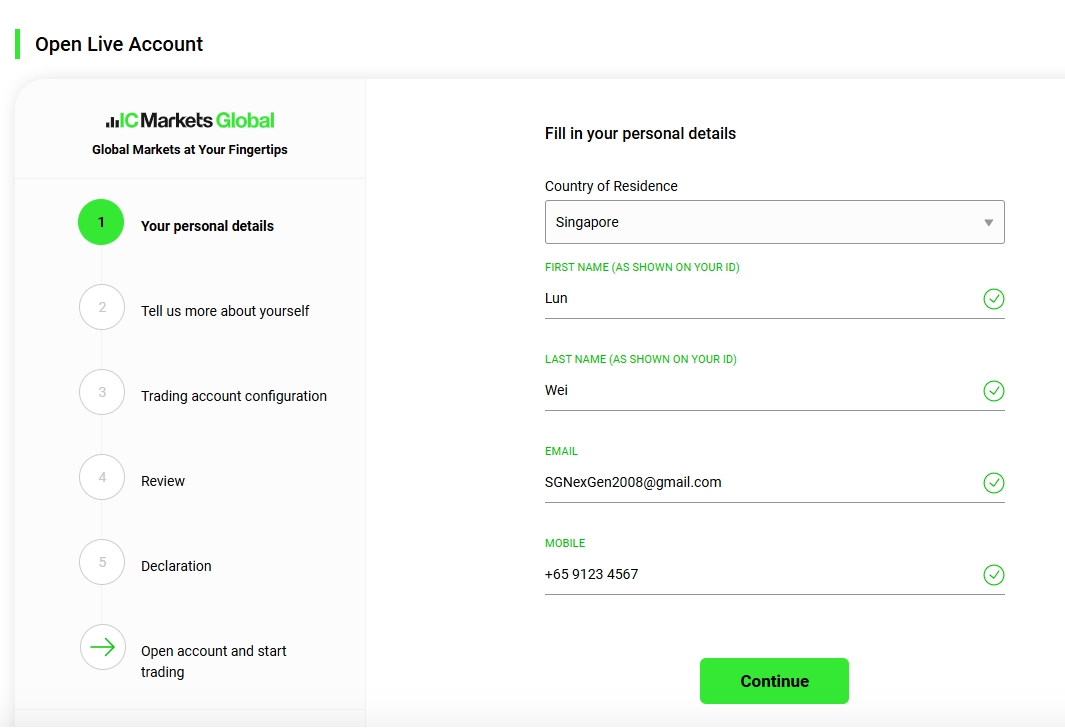Viewport: 1065px width, 728px height.
Task: Click the Mobile validation checkmark
Action: click(x=994, y=575)
